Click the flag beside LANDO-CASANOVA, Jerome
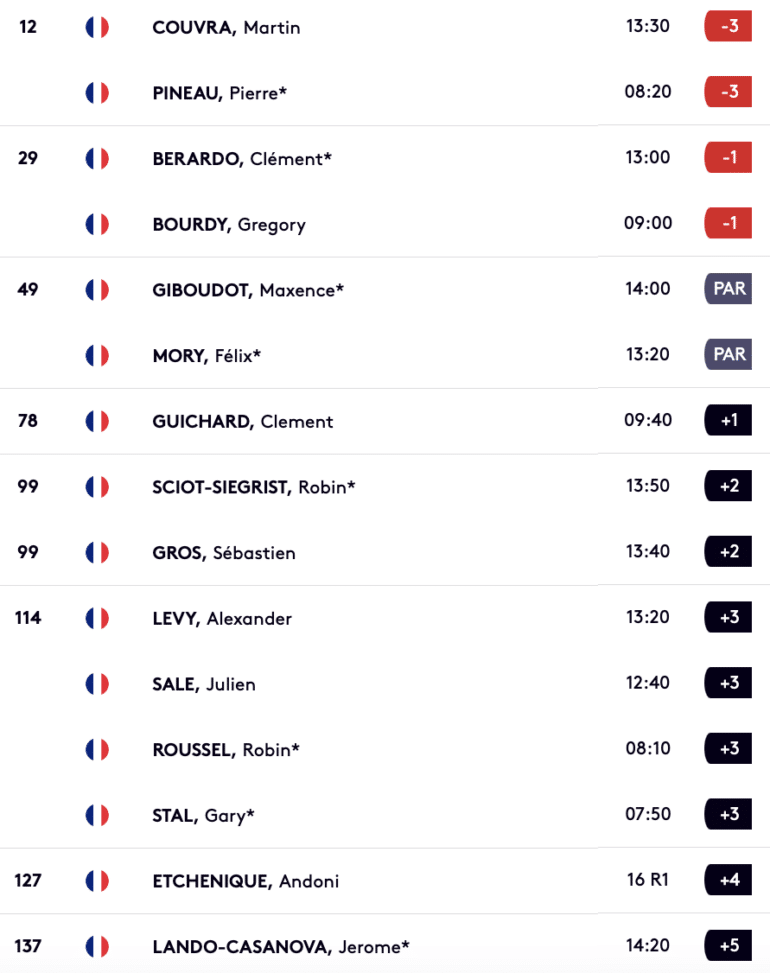 point(97,947)
